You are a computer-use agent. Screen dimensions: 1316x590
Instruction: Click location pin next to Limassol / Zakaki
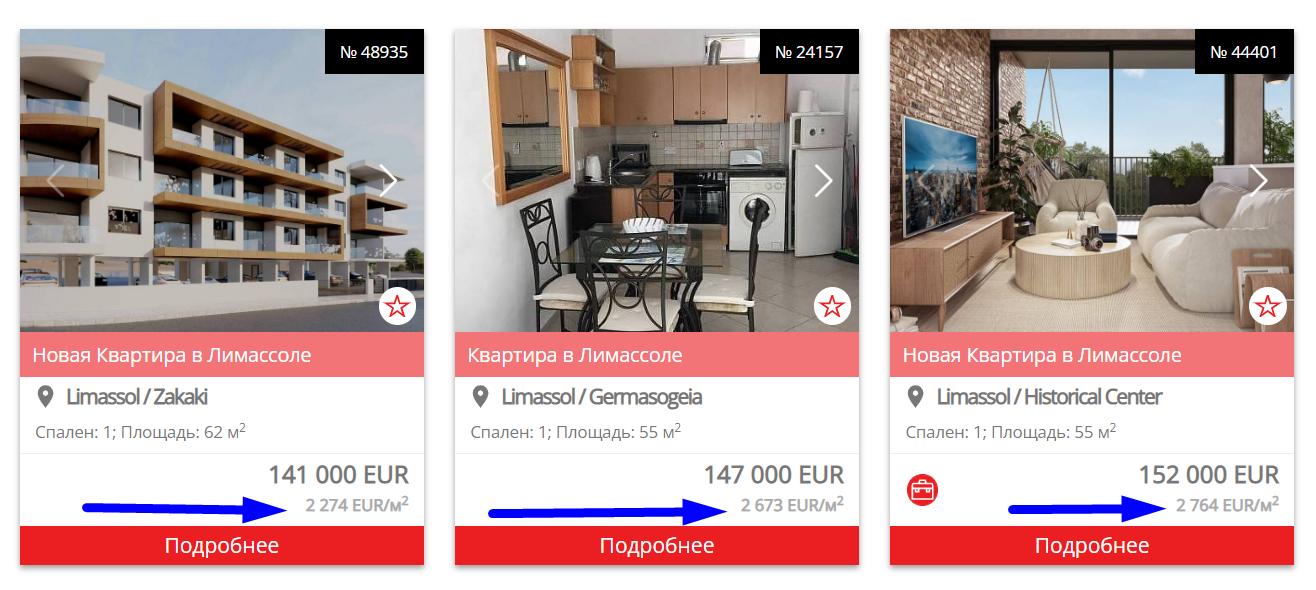pos(45,397)
